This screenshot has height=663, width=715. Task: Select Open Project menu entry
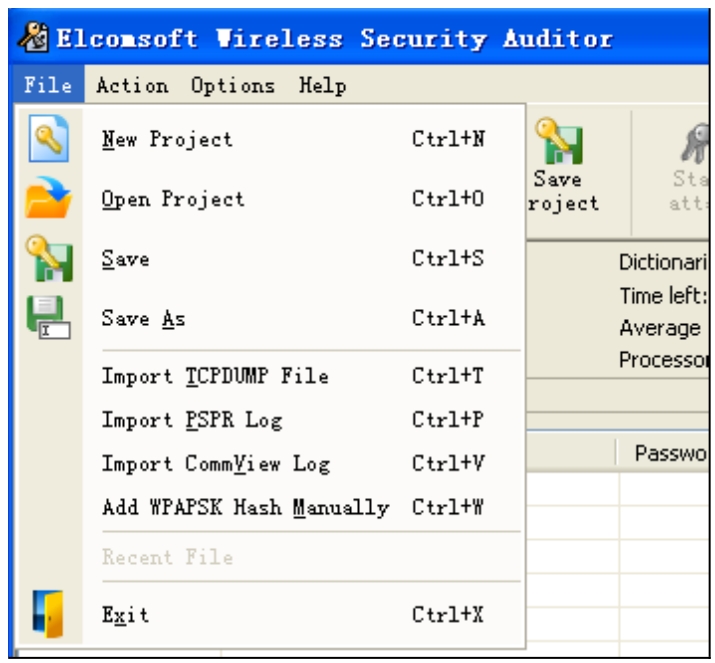click(292, 199)
